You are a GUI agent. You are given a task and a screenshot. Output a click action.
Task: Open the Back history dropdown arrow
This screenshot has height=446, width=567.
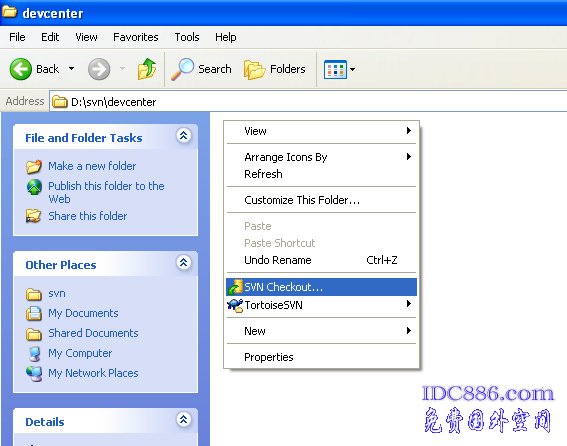72,68
